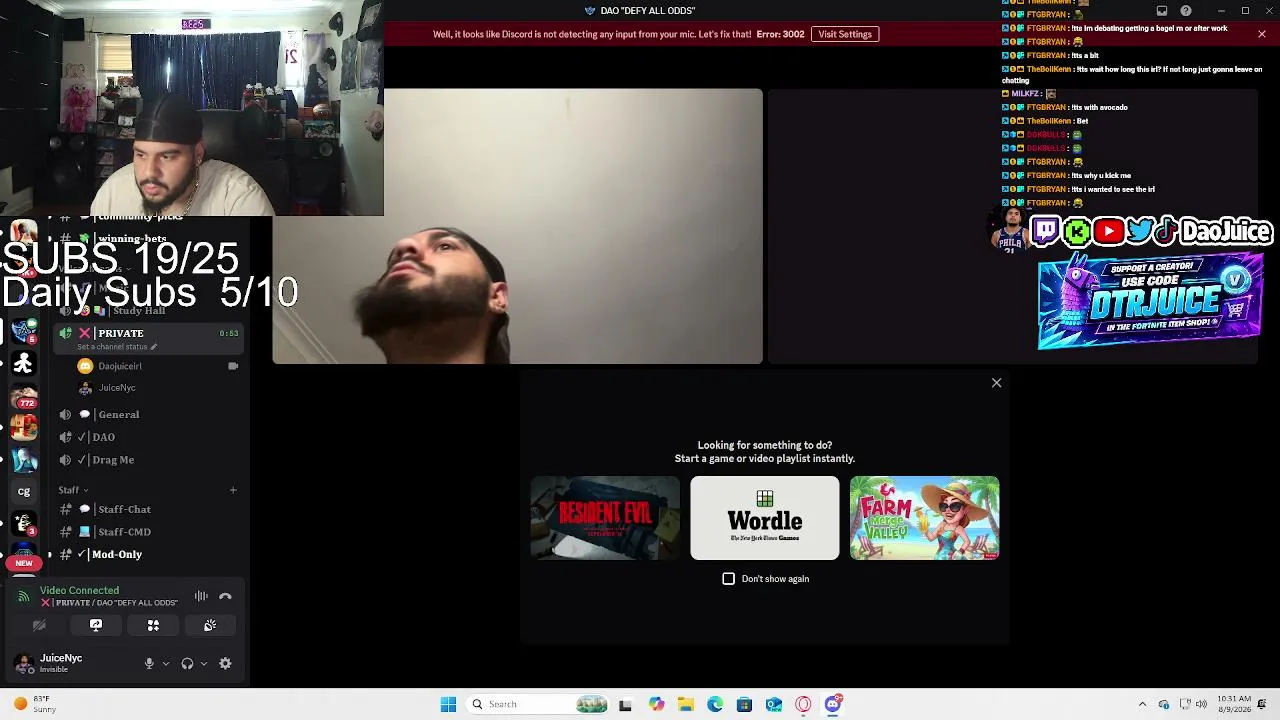Toggle camera in voice panel

coord(39,625)
